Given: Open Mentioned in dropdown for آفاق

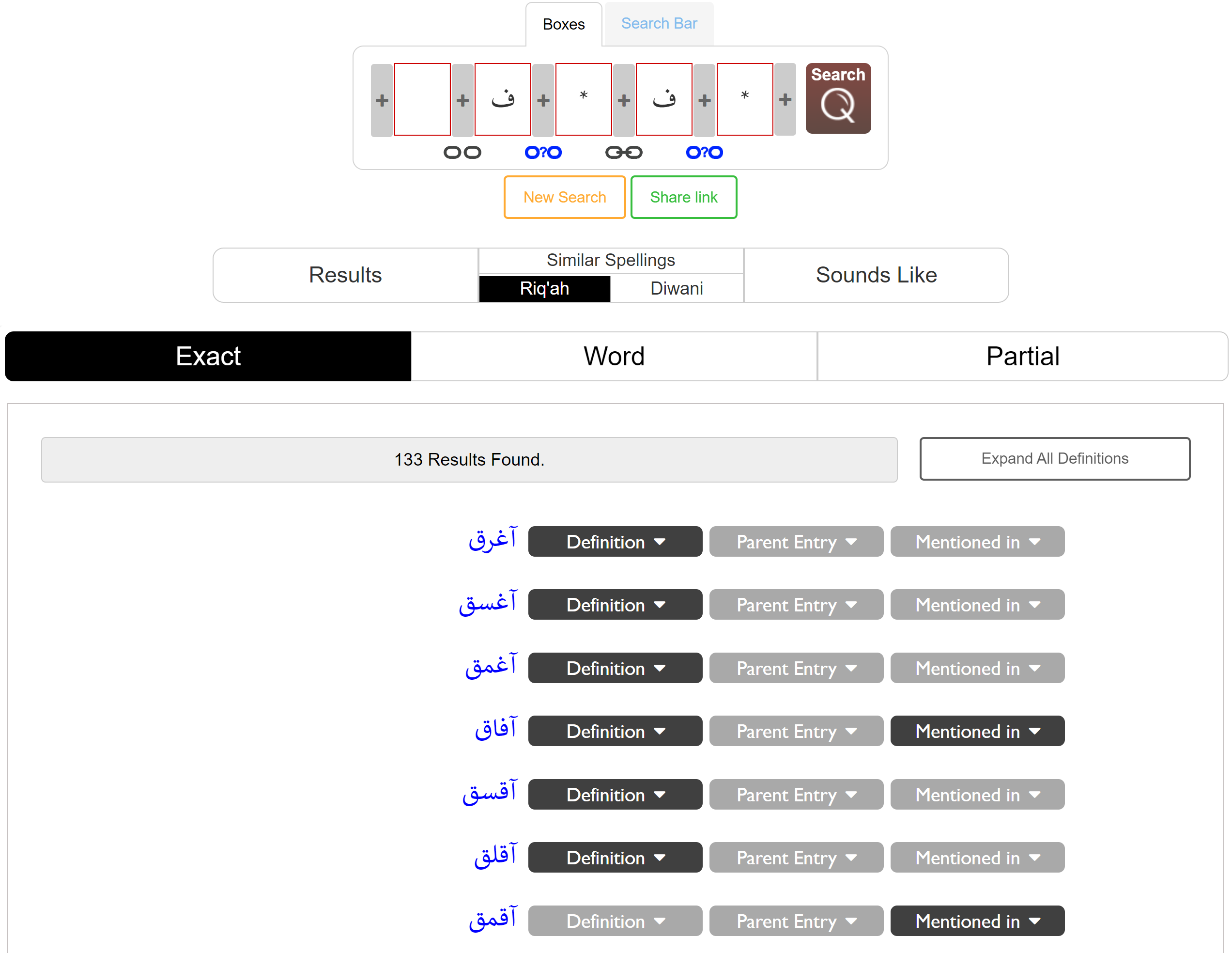Looking at the screenshot, I should click(977, 731).
